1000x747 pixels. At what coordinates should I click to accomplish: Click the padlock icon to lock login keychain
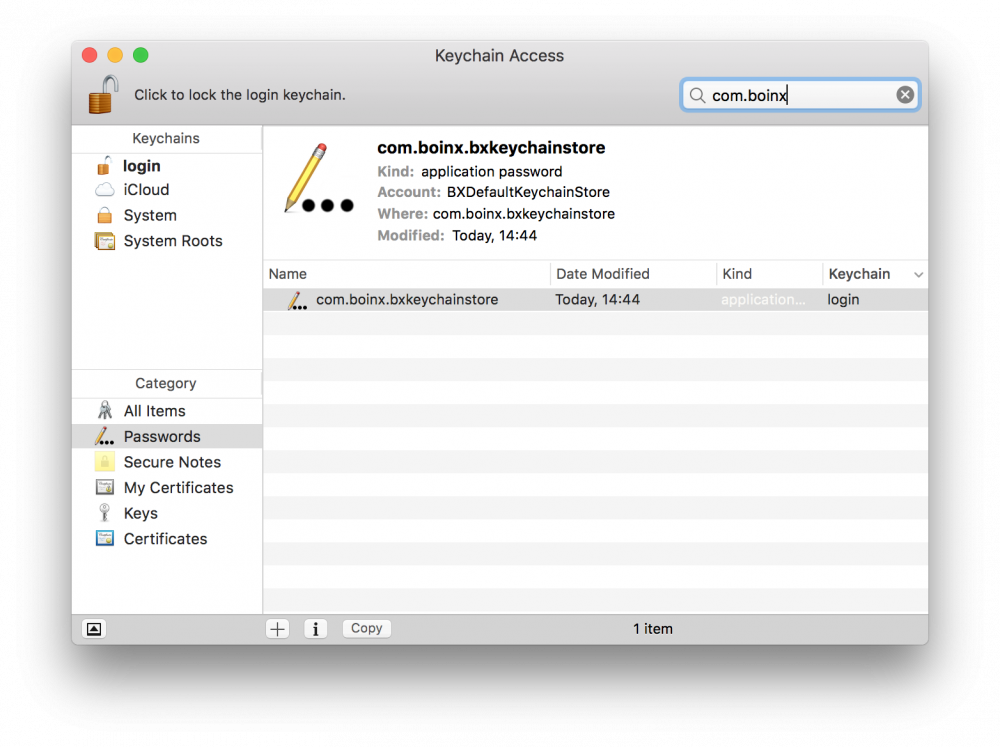103,94
